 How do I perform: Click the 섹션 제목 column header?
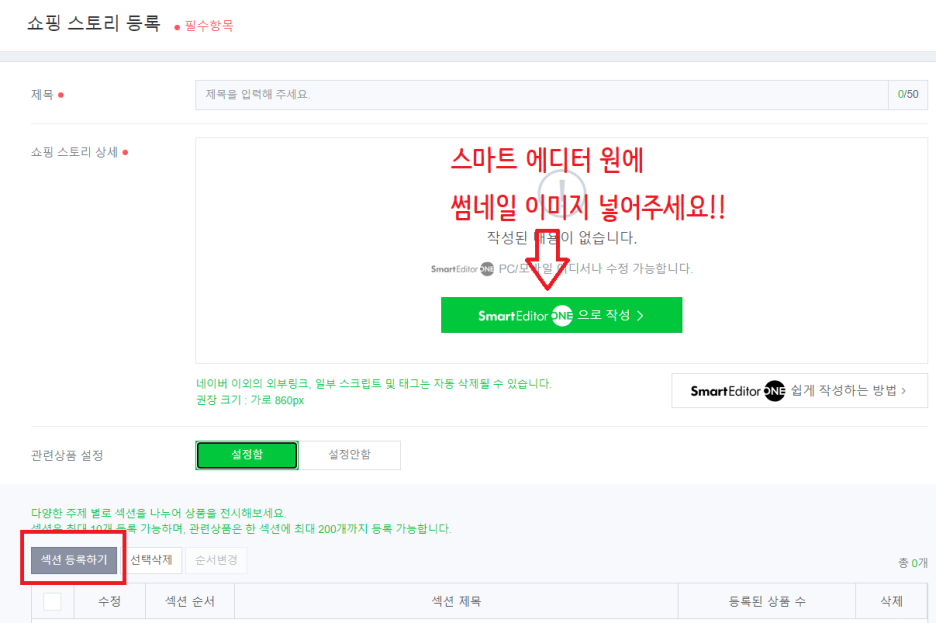coord(456,602)
